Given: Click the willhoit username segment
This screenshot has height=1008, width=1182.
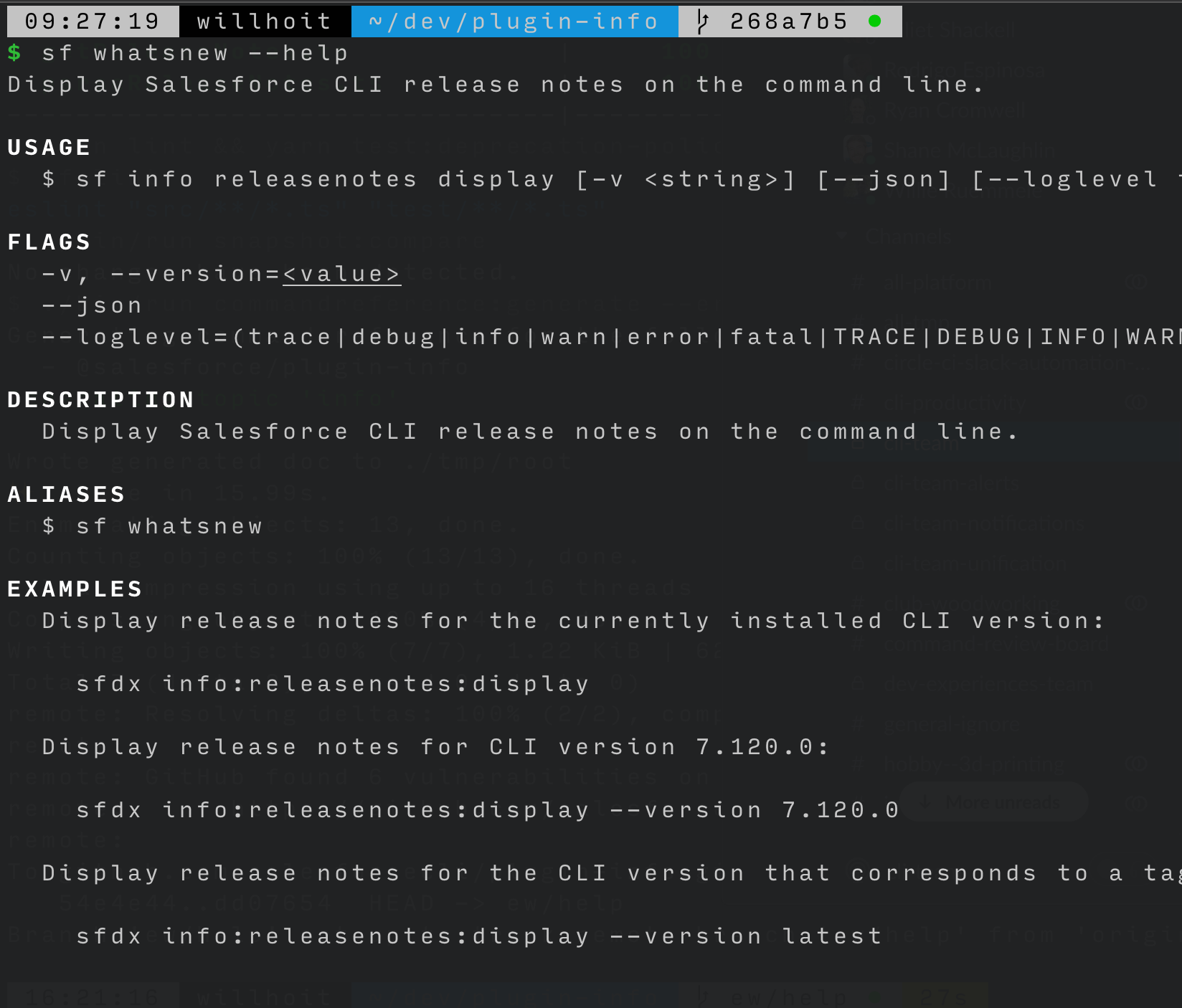Looking at the screenshot, I should 265,22.
